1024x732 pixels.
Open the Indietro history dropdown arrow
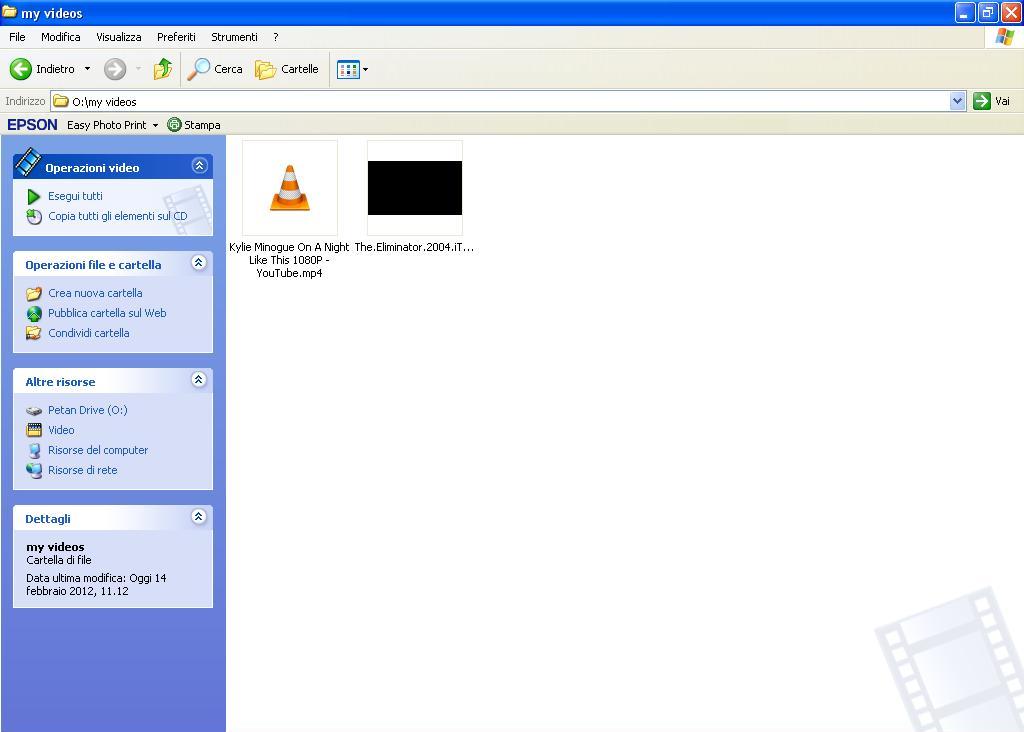(87, 69)
